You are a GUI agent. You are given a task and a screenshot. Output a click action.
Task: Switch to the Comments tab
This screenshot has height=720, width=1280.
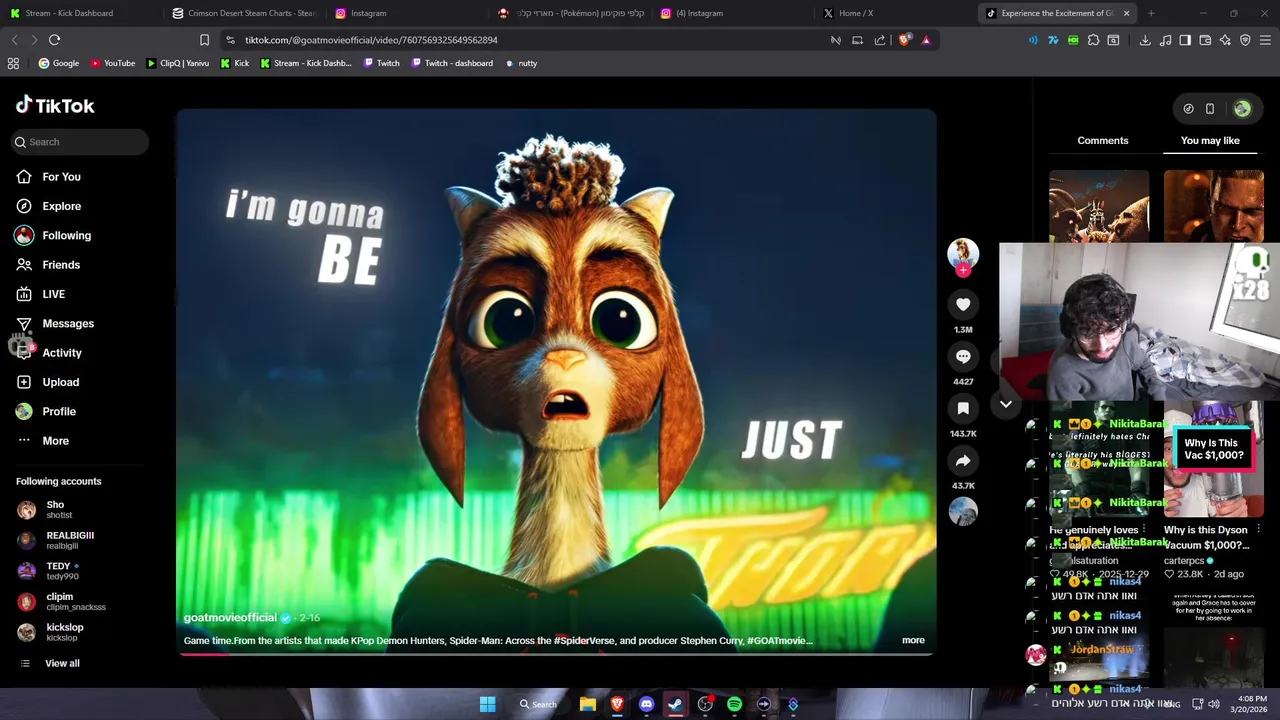pyautogui.click(x=1102, y=141)
